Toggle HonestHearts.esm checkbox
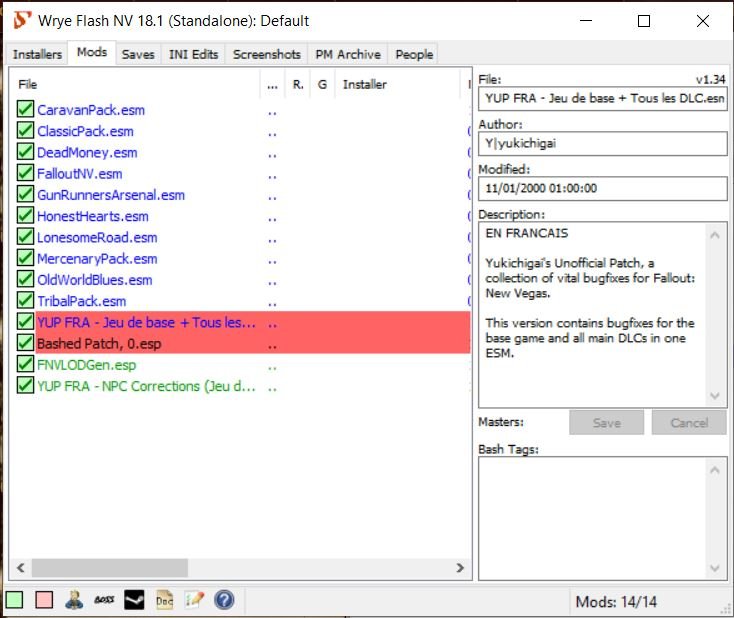Viewport: 734px width, 618px height. 25,215
